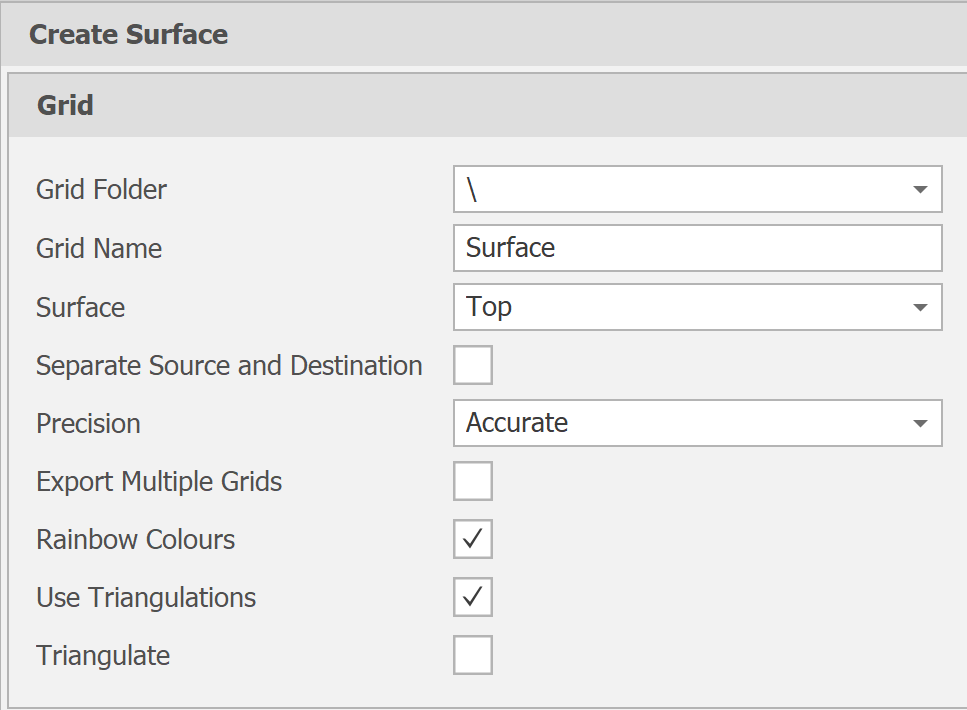Click the Precision label text
967x710 pixels.
click(88, 423)
